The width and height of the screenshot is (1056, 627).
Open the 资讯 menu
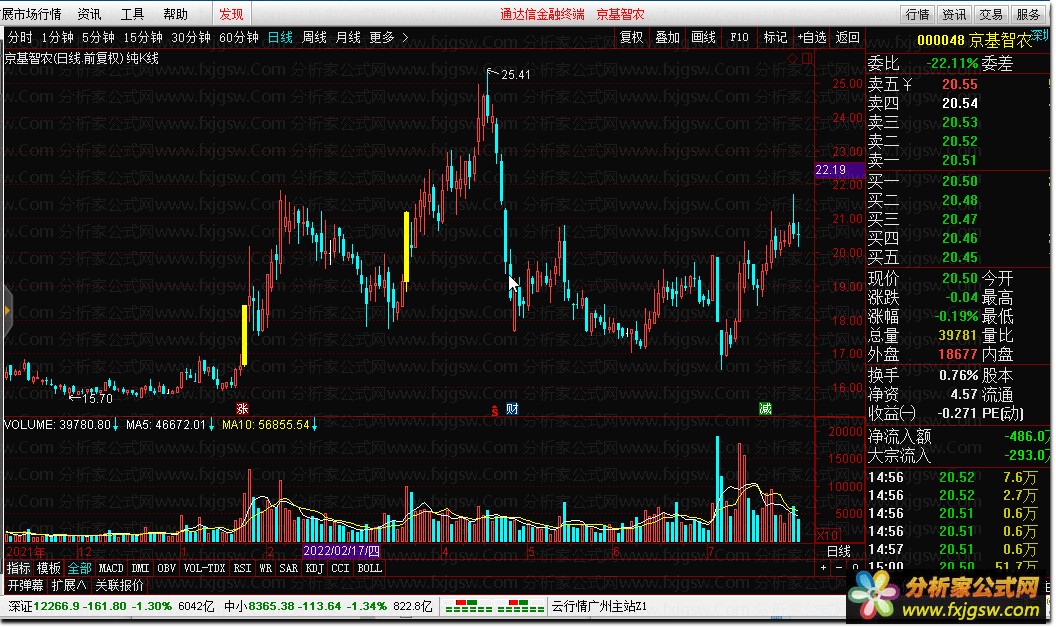89,14
